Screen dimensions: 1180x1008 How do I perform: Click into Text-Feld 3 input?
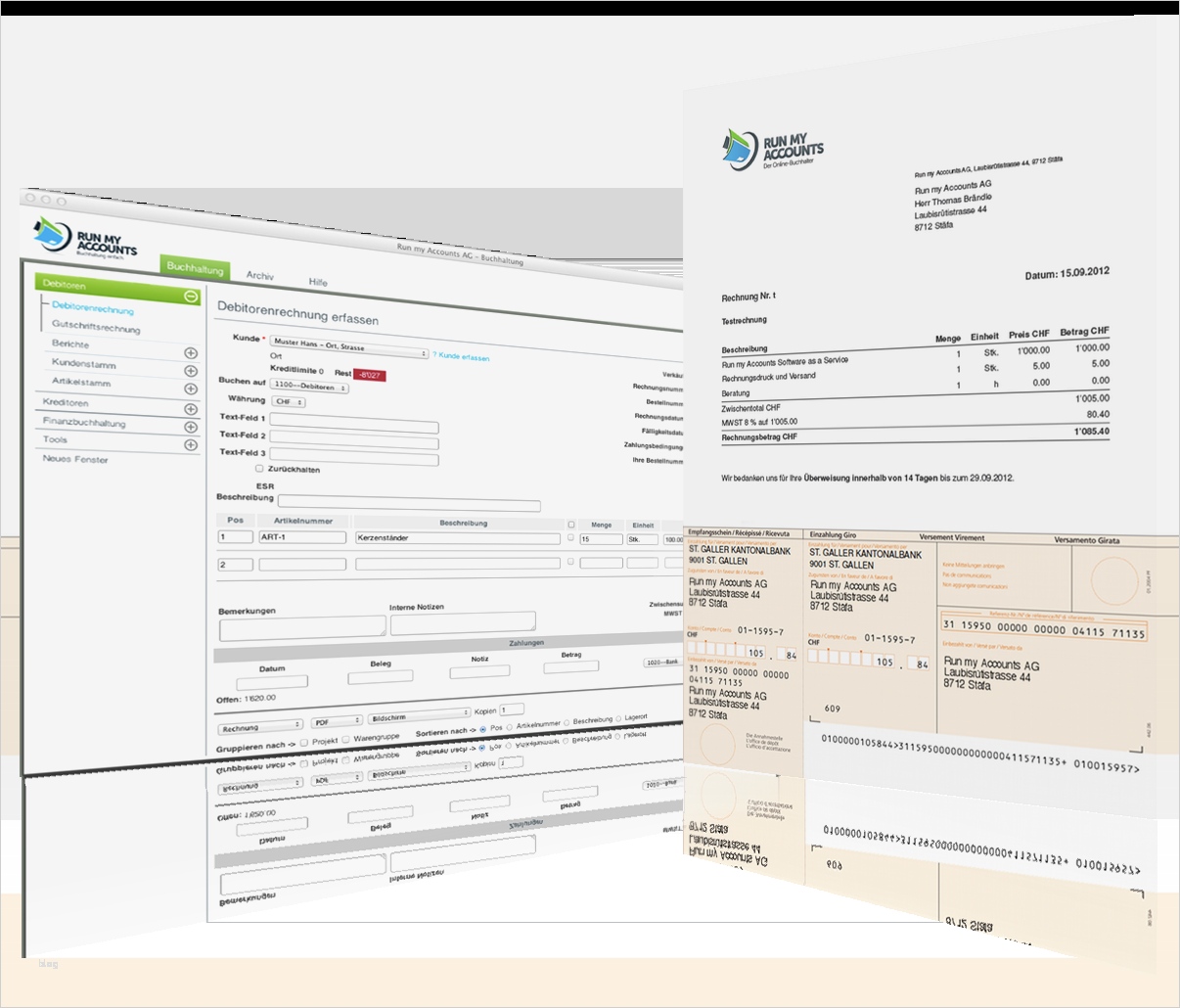click(354, 455)
